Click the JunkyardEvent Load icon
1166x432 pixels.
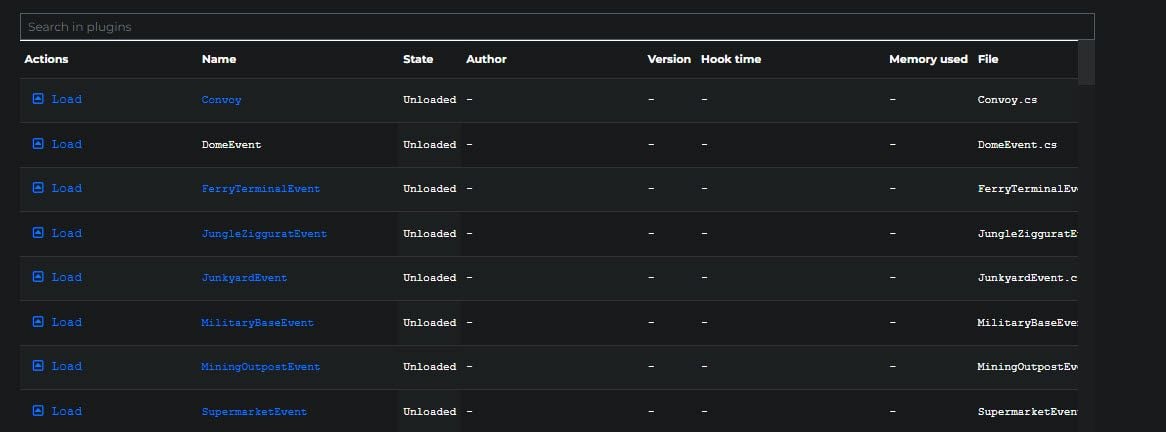38,277
